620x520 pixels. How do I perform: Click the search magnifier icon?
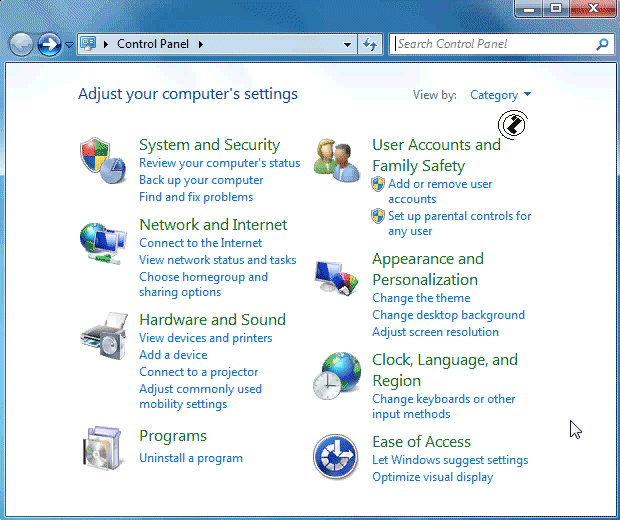[602, 44]
